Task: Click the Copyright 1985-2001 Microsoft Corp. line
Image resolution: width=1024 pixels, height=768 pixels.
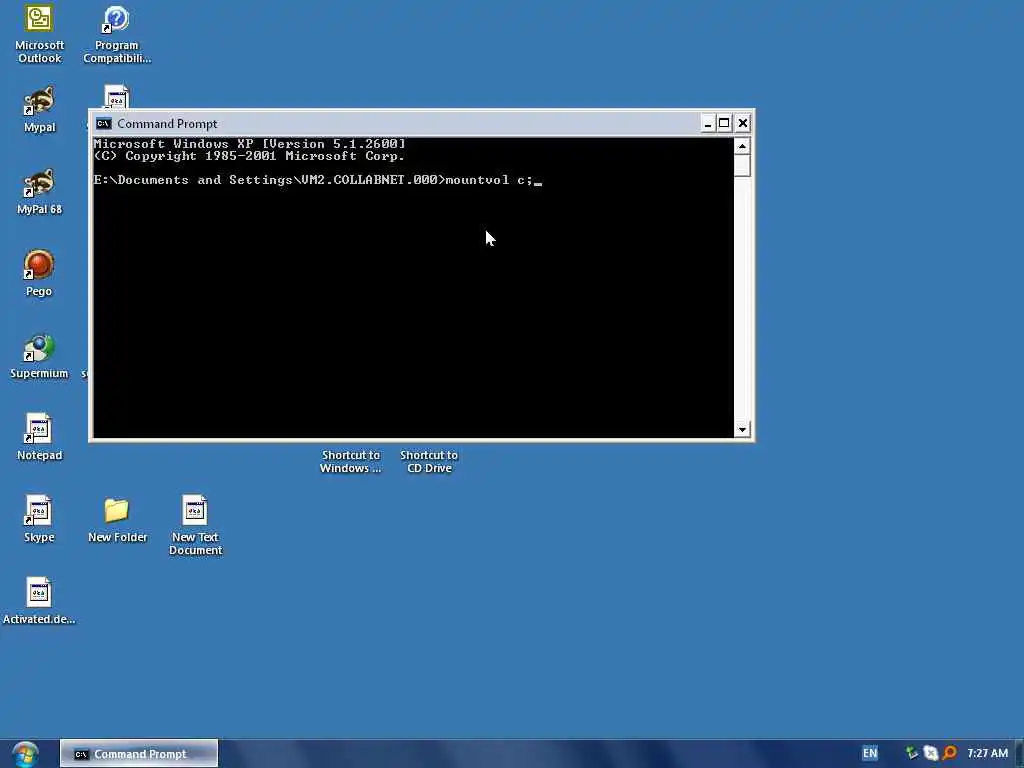Action: [249, 156]
